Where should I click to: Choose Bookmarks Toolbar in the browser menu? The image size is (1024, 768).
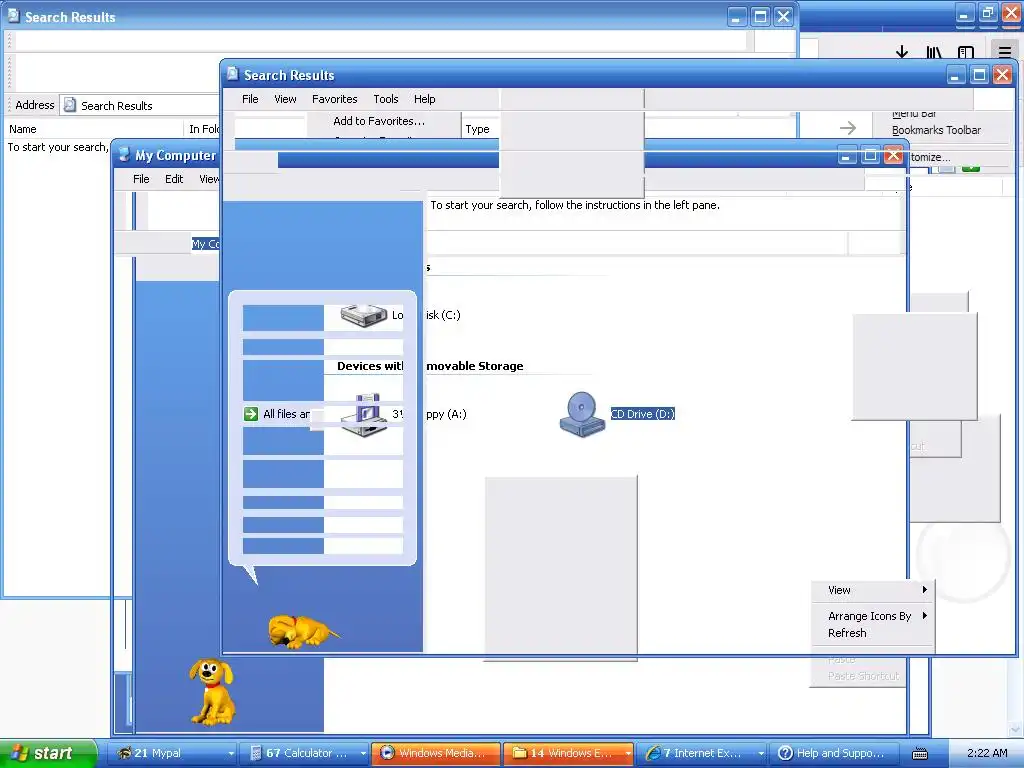tap(936, 130)
